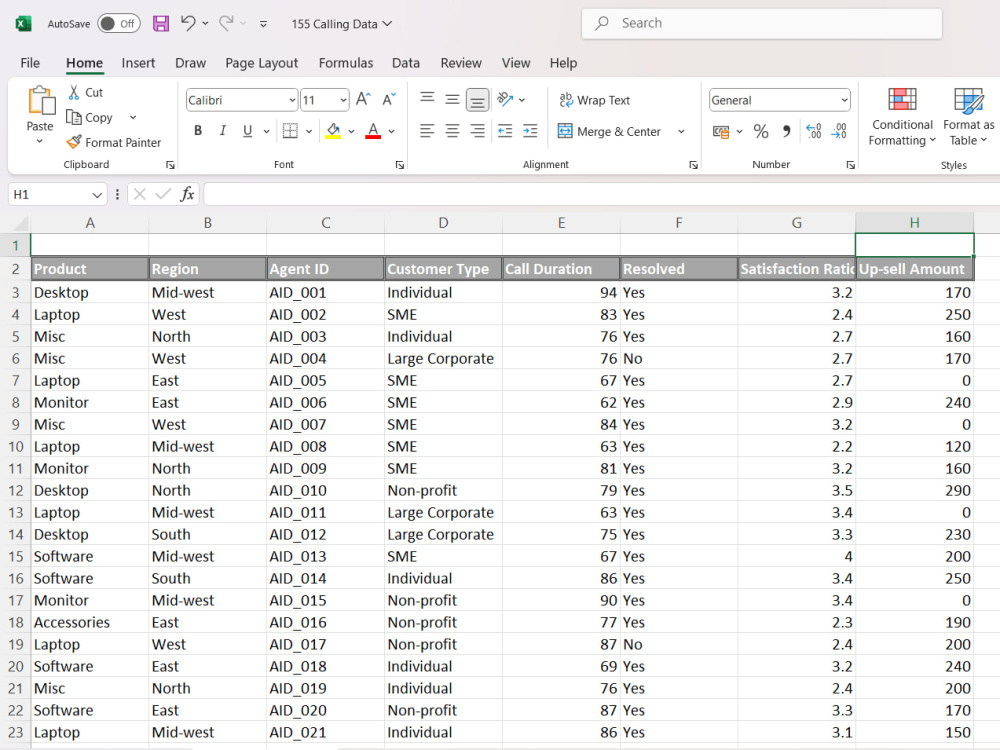This screenshot has height=750, width=1000.
Task: Click the Copy icon
Action: tap(74, 117)
